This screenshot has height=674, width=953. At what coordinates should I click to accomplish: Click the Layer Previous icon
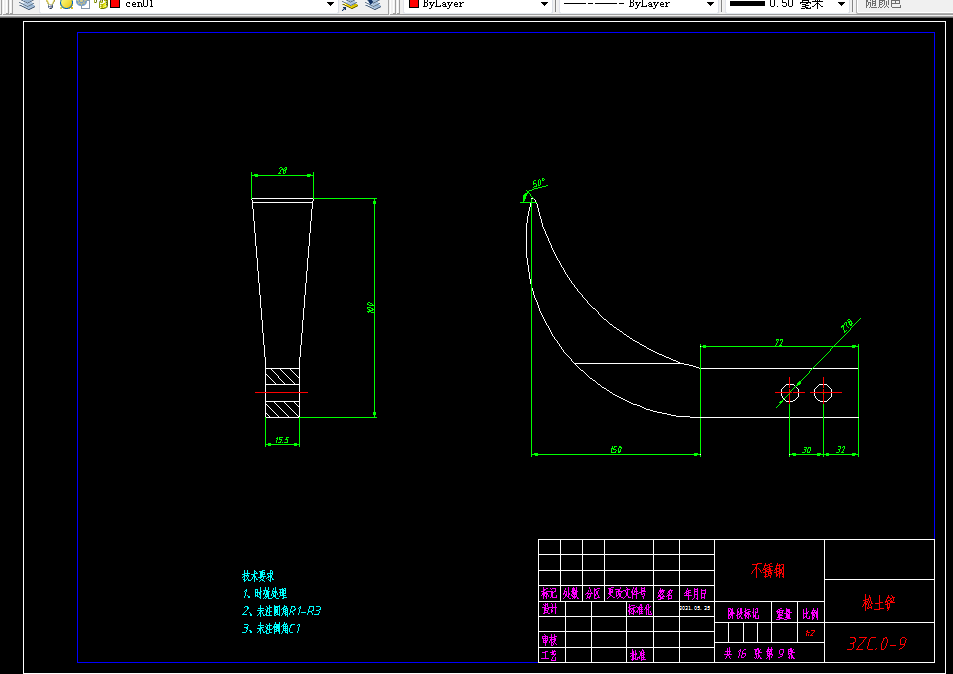tap(373, 4)
